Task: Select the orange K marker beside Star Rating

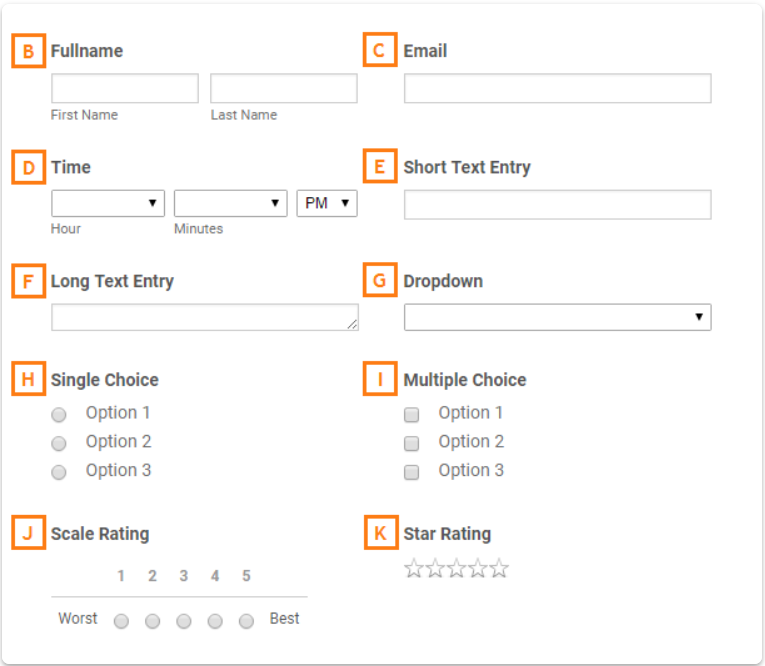Action: 380,533
